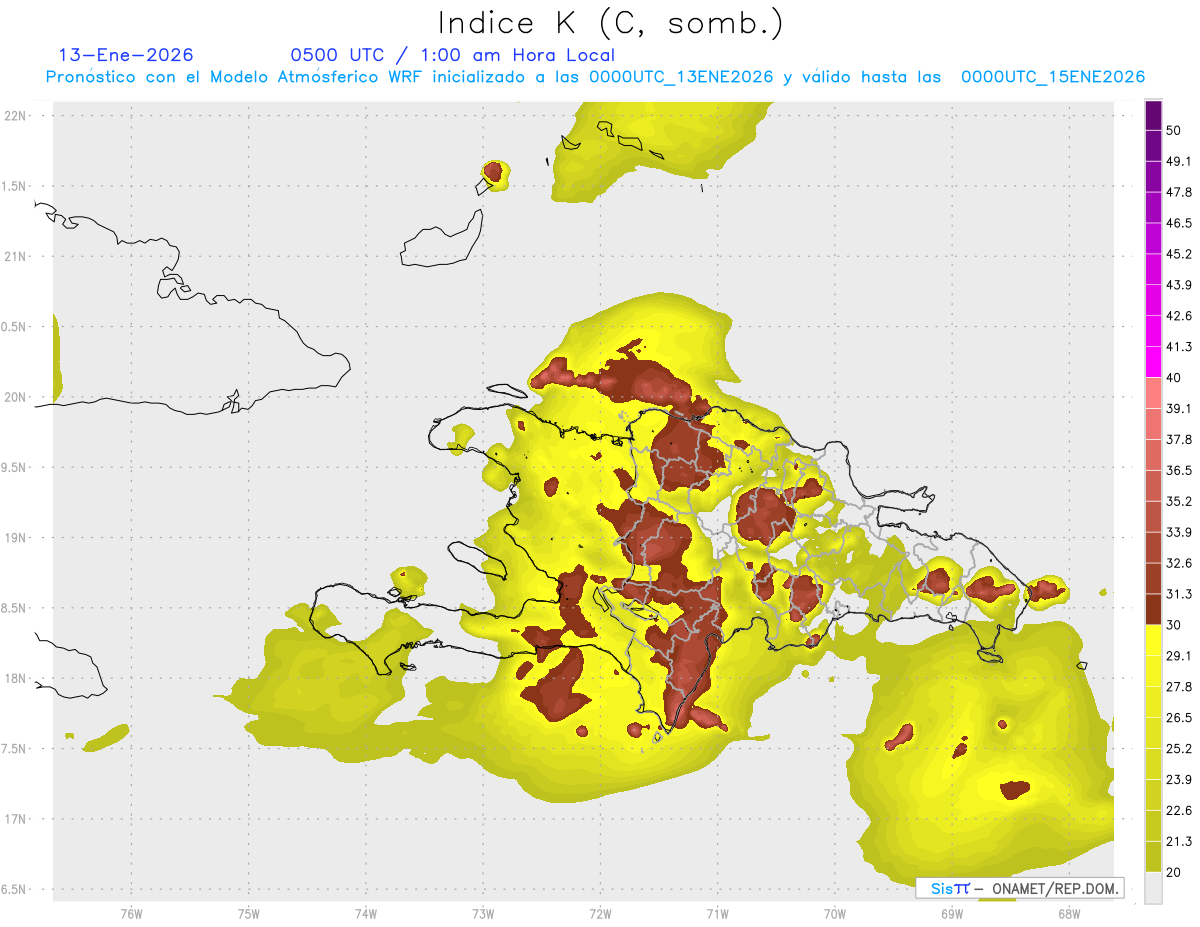
Task: Click the "76W" longitude axis label
Action: [x=131, y=914]
